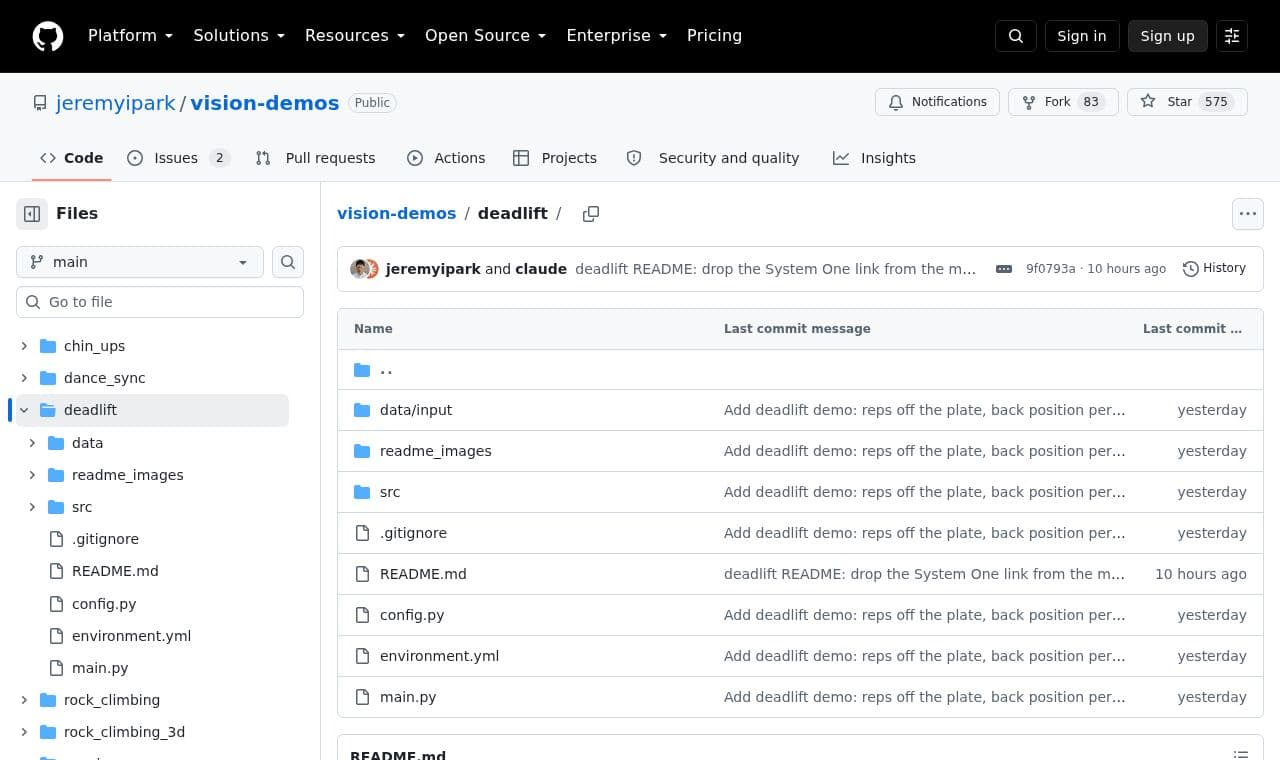Open the Platform menu in the header
Viewport: 1280px width, 760px height.
pos(130,36)
